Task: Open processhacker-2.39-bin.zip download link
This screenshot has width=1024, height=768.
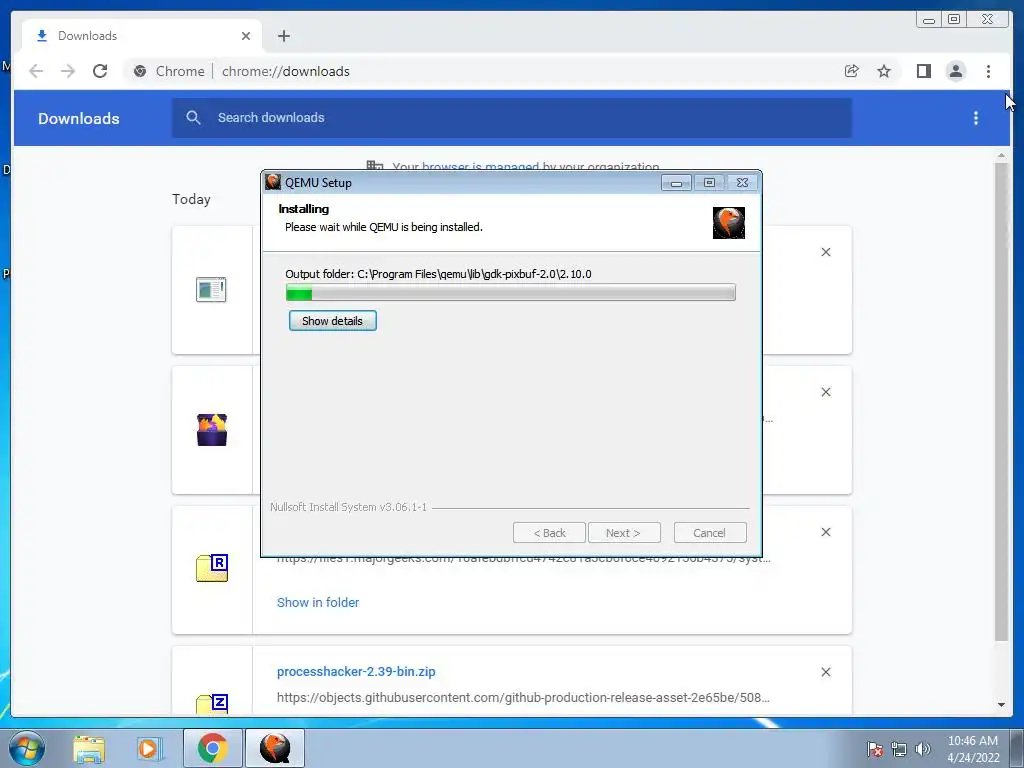Action: pyautogui.click(x=356, y=671)
